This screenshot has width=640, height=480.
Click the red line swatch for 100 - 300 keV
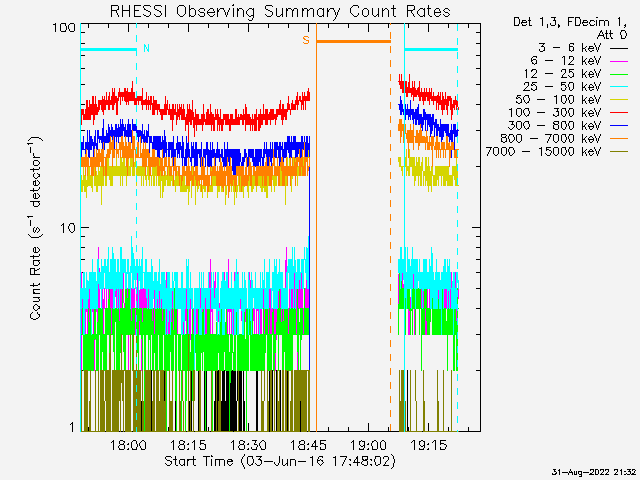coord(619,113)
